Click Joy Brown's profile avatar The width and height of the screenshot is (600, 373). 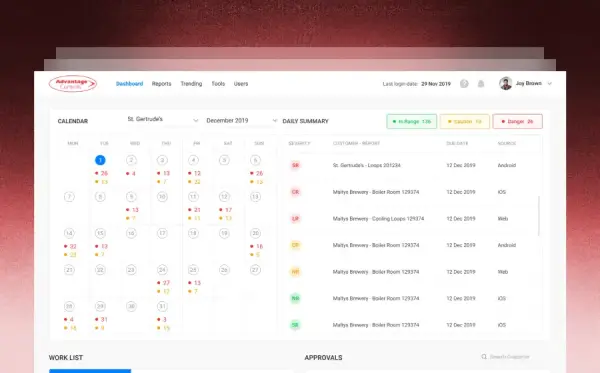(x=505, y=83)
